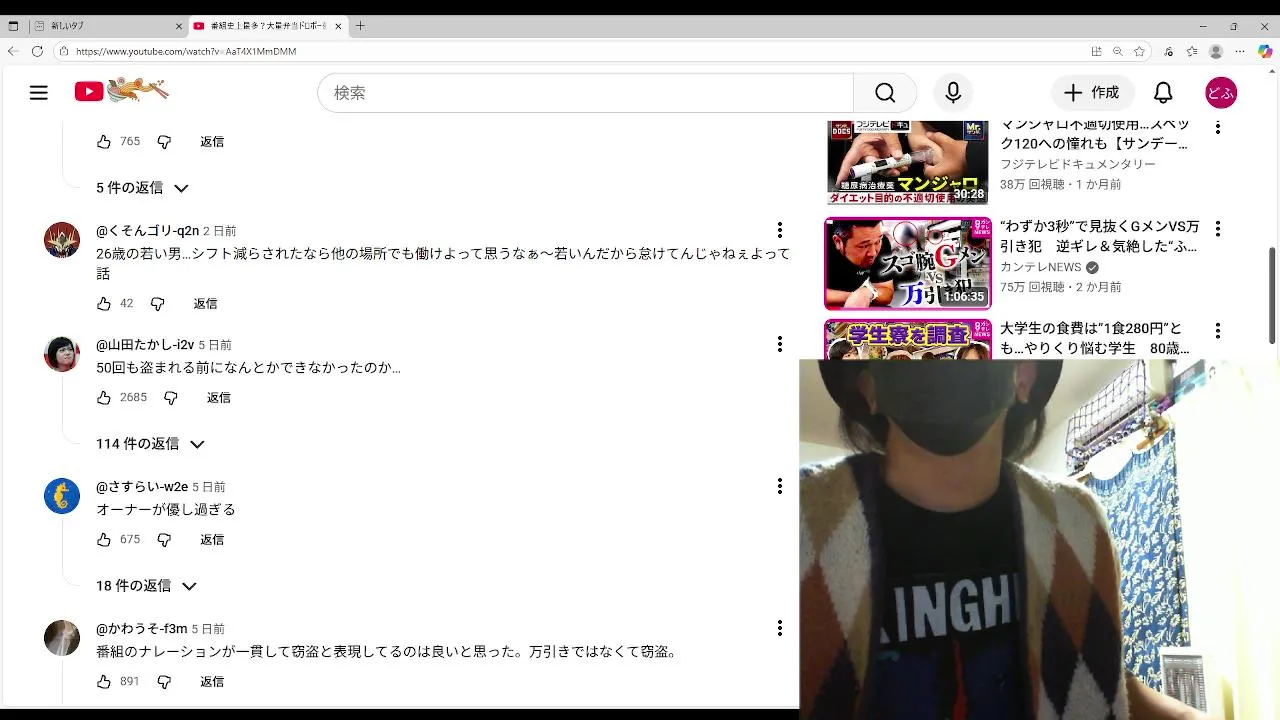Open options for 山田たかし-i2v comment

click(x=780, y=344)
